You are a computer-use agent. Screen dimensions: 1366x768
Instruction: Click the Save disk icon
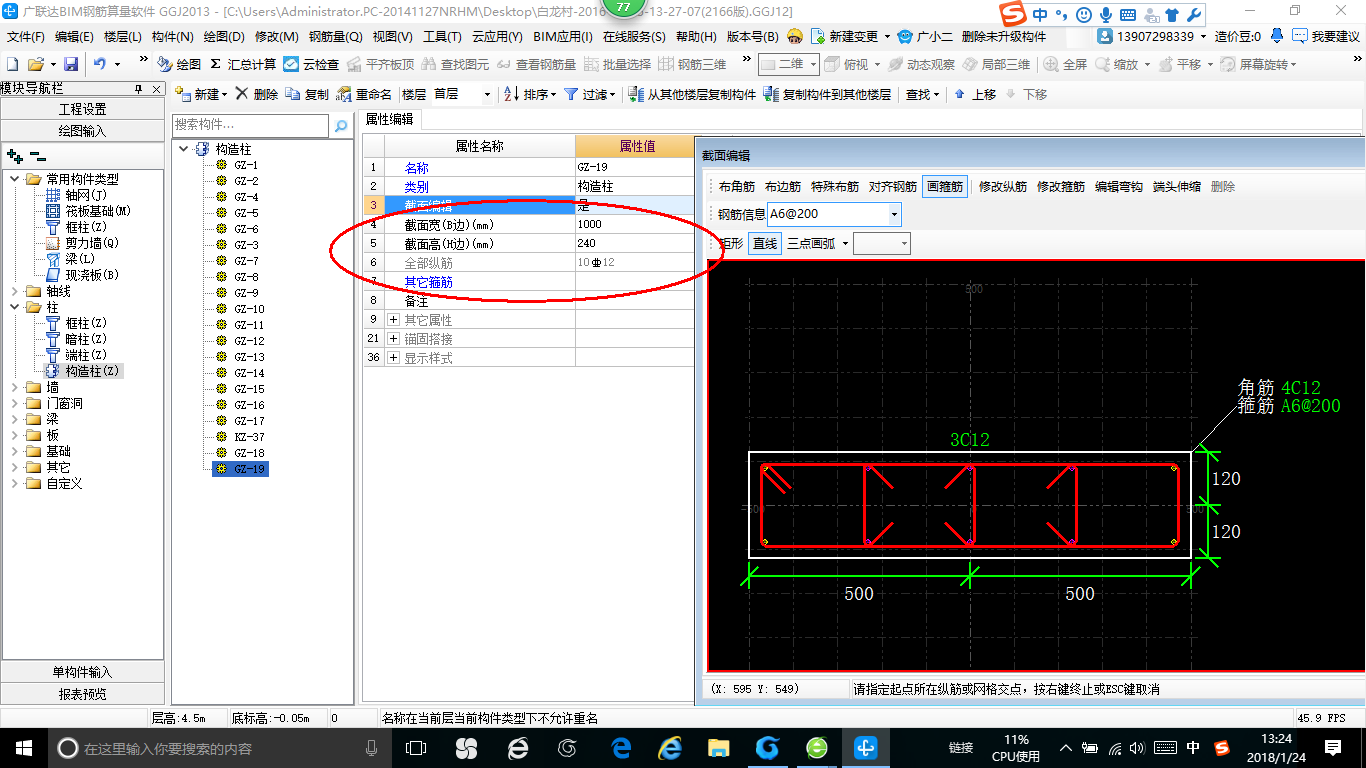click(x=71, y=64)
